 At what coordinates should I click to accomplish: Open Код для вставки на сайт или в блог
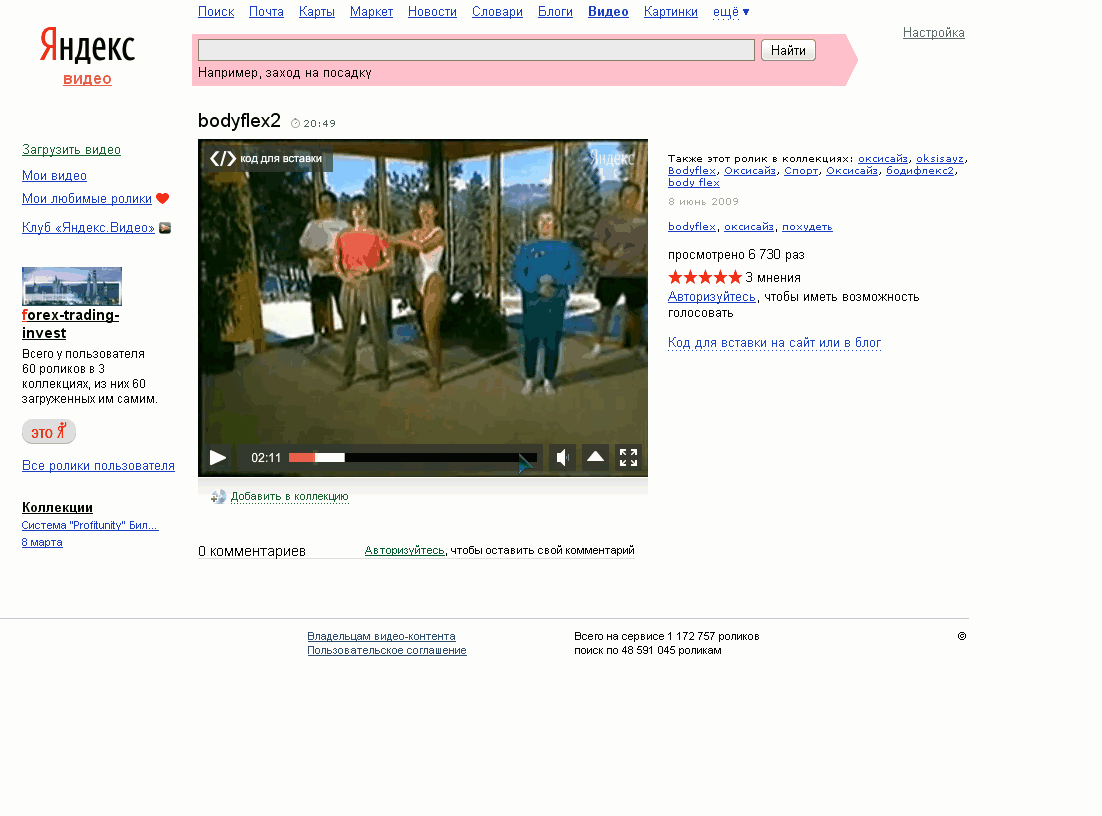[x=774, y=343]
